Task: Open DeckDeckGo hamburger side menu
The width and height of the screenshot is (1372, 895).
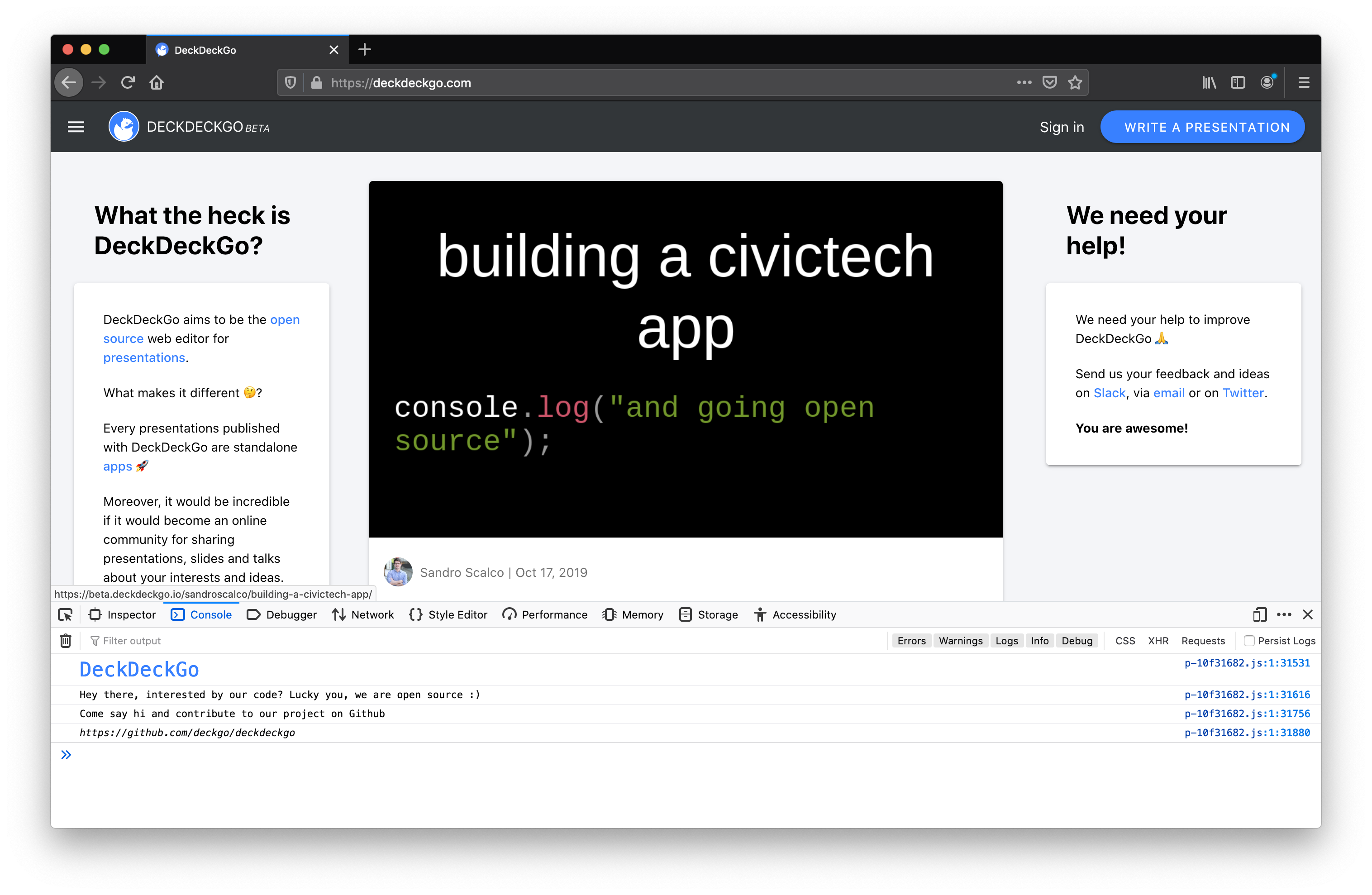Action: 76,127
